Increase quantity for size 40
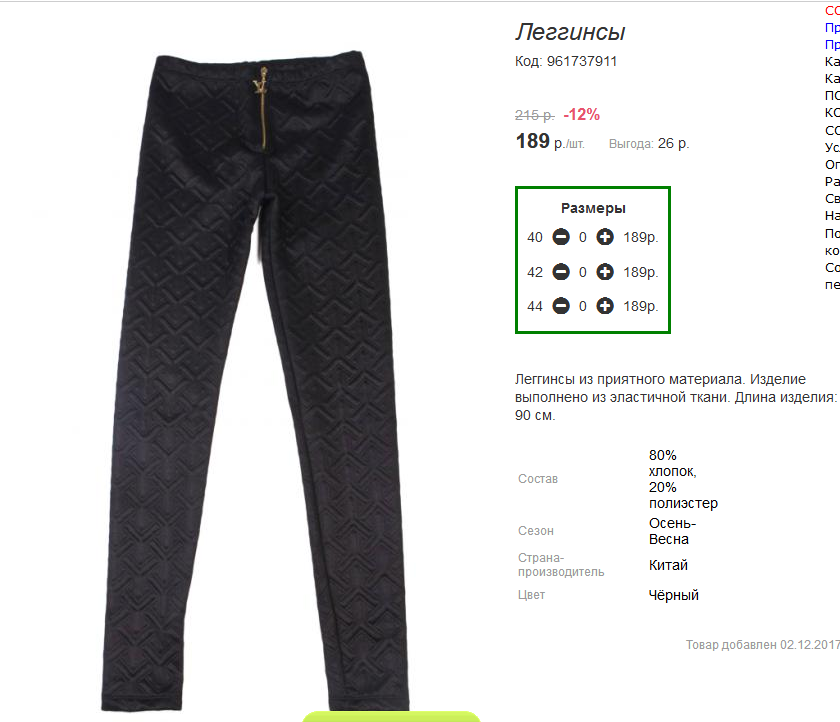The image size is (840, 722). (605, 237)
